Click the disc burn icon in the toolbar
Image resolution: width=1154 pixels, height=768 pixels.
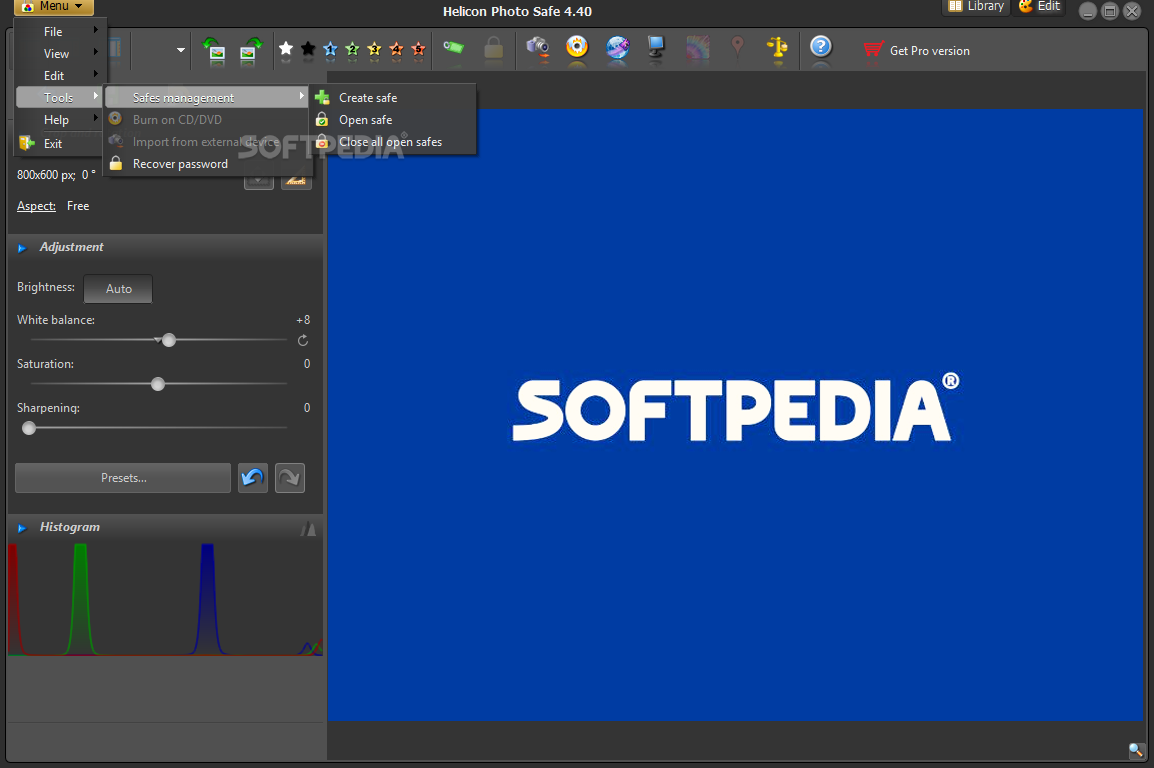[x=578, y=48]
